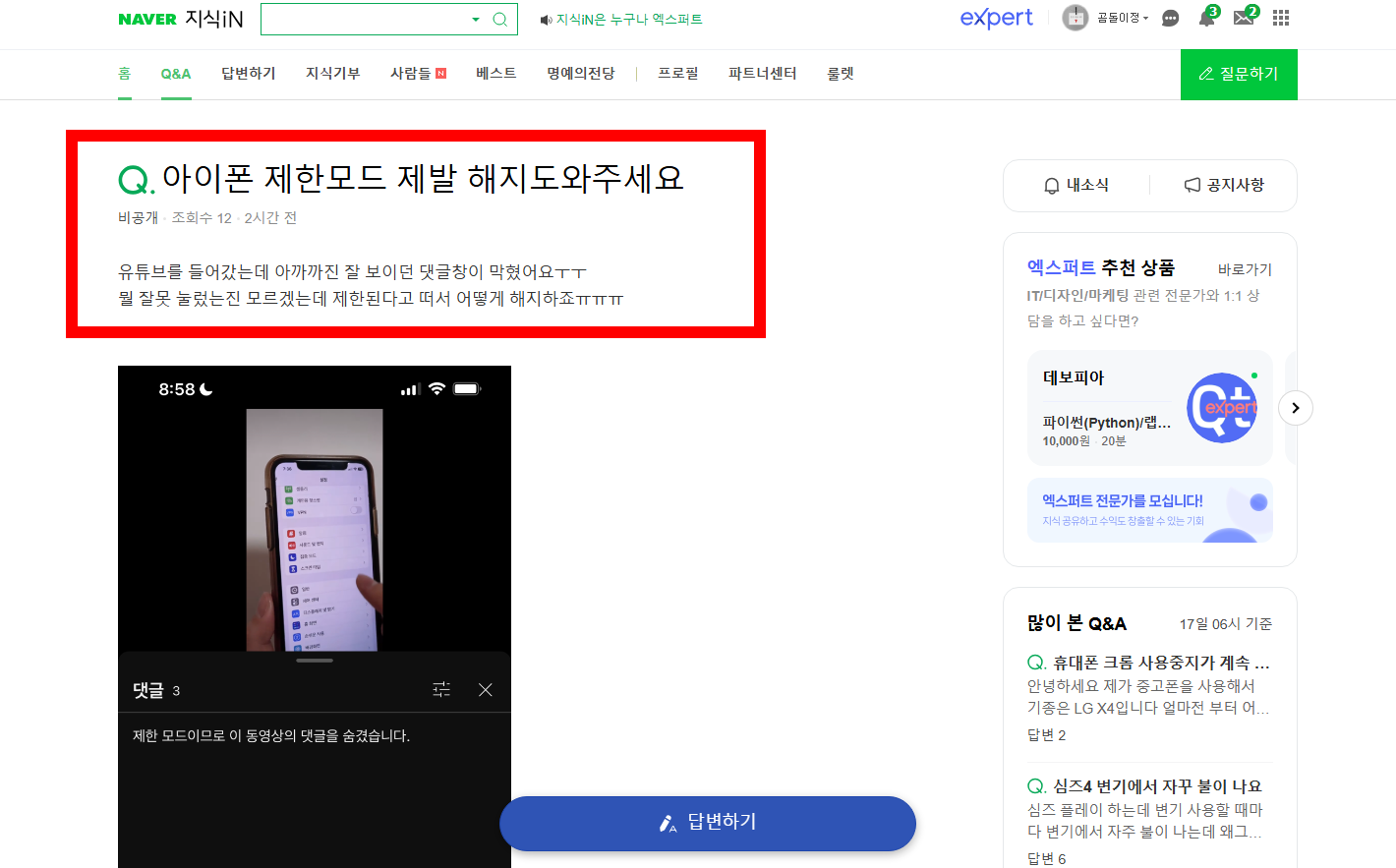Click the comment filter sliders icon in image

(441, 690)
